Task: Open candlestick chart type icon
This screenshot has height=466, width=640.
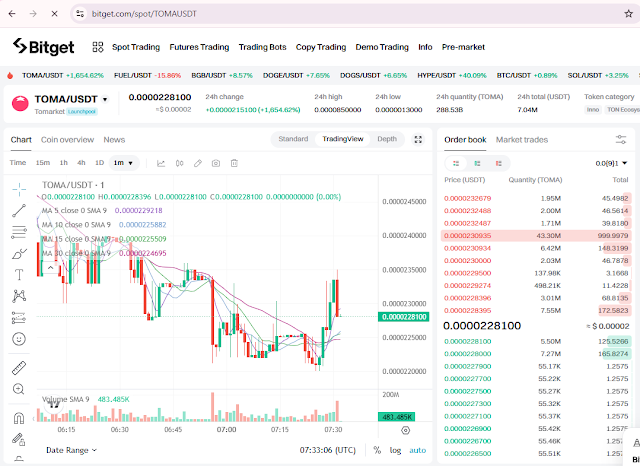Action: coord(179,163)
